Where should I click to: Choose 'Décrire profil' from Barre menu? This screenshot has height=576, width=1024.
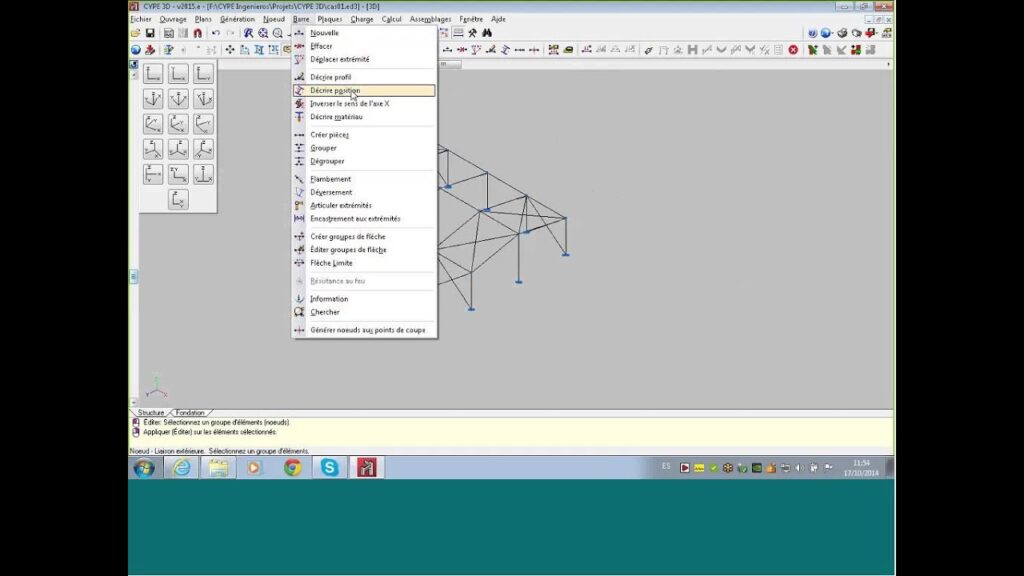tap(330, 77)
